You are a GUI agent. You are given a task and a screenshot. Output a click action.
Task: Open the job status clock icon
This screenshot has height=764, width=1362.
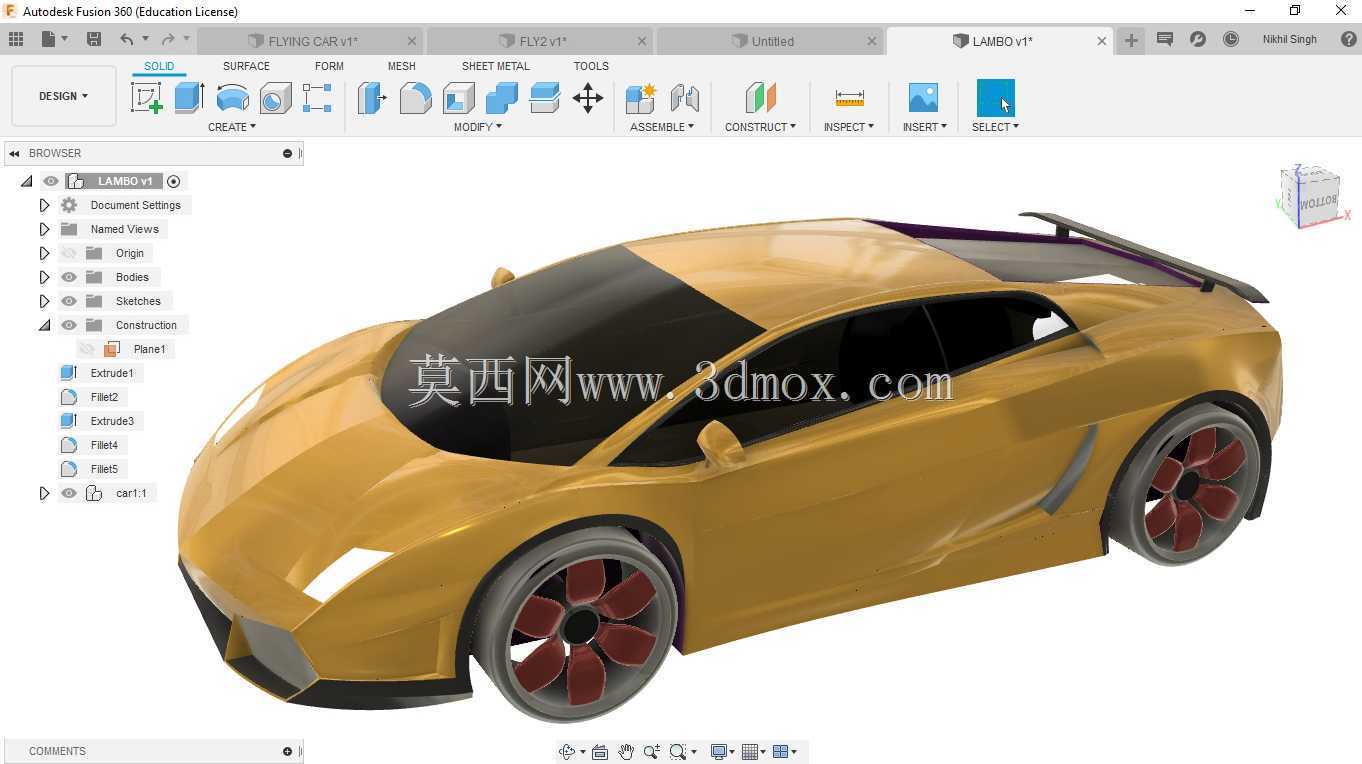tap(1231, 39)
